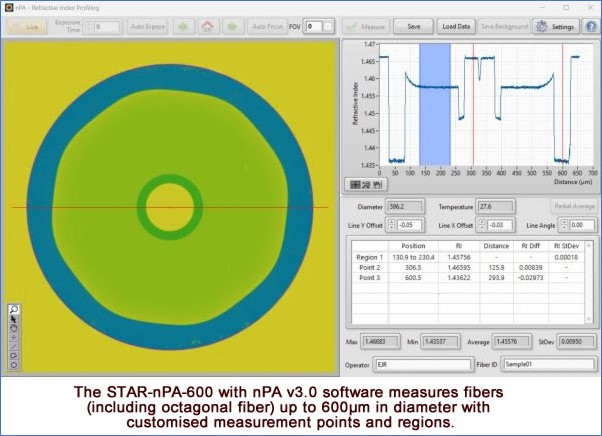Click the Measure button
602x436 pixels.
(x=366, y=26)
